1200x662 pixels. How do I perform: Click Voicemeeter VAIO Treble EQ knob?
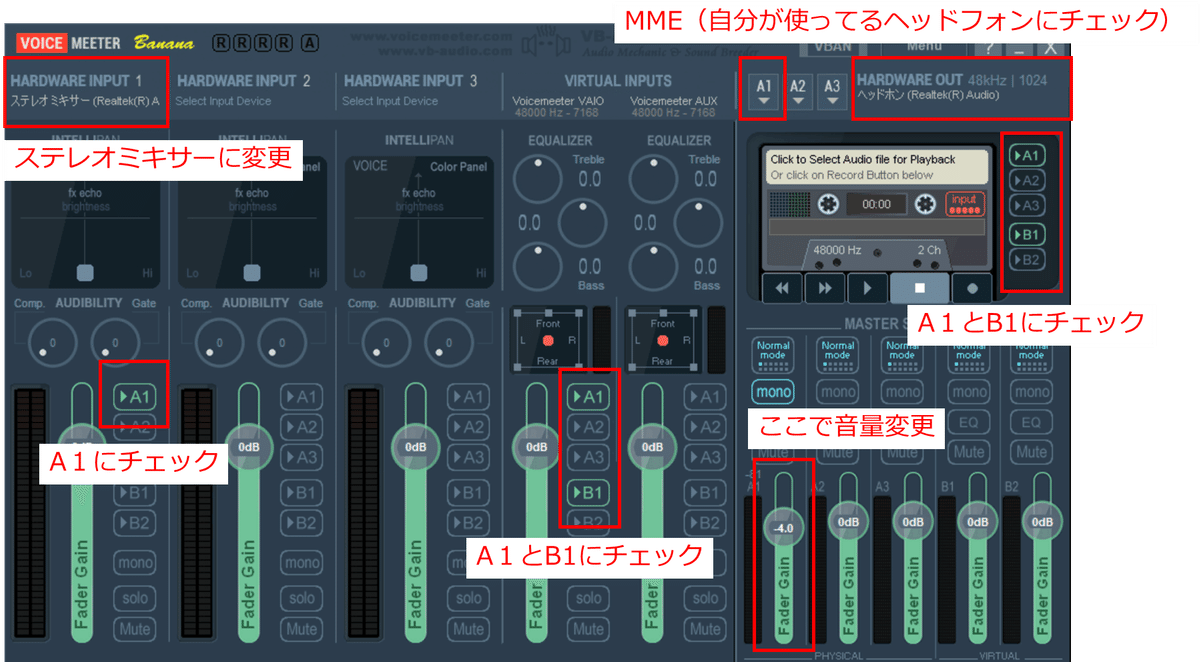click(538, 179)
